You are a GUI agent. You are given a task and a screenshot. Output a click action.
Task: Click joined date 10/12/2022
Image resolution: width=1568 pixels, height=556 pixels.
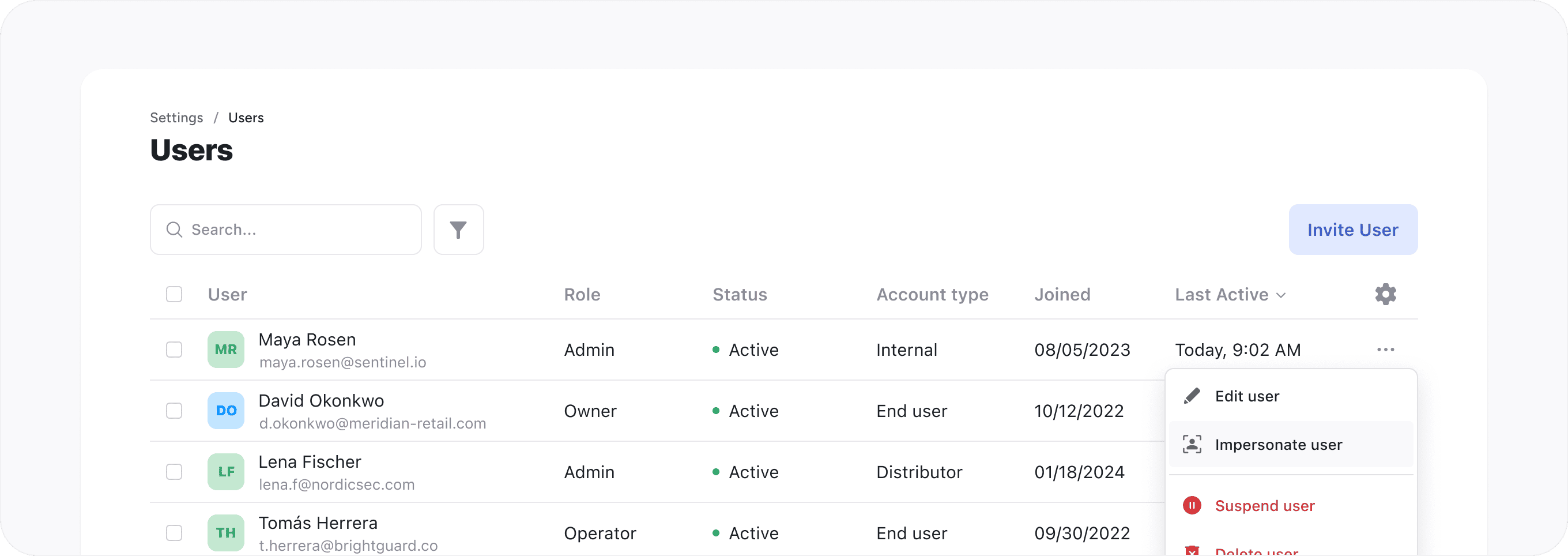coord(1079,411)
